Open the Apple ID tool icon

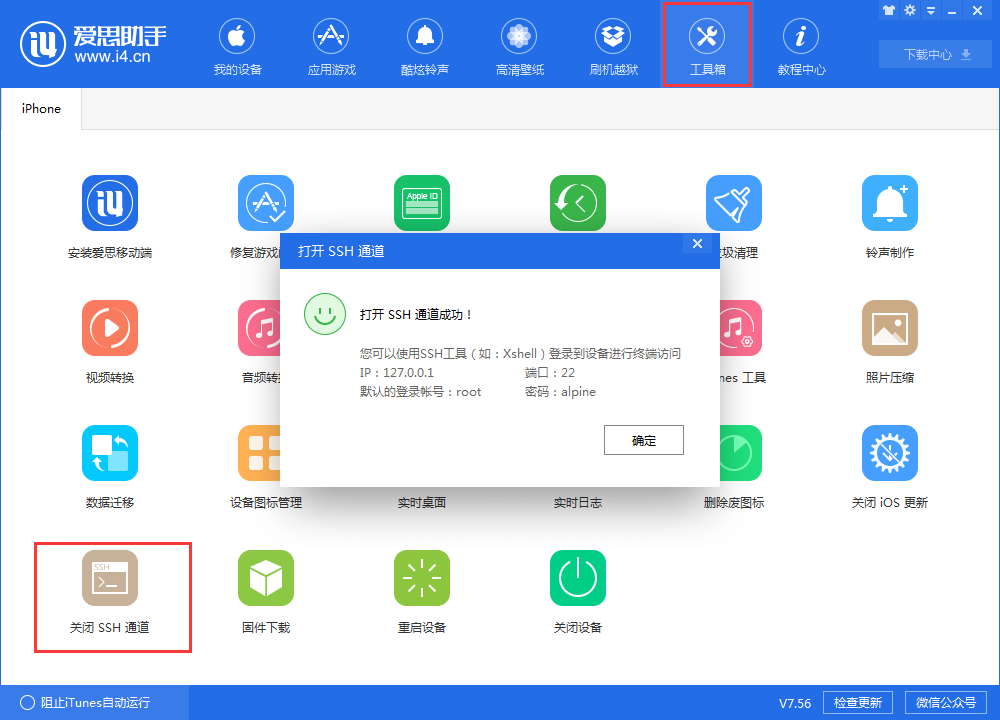(422, 203)
